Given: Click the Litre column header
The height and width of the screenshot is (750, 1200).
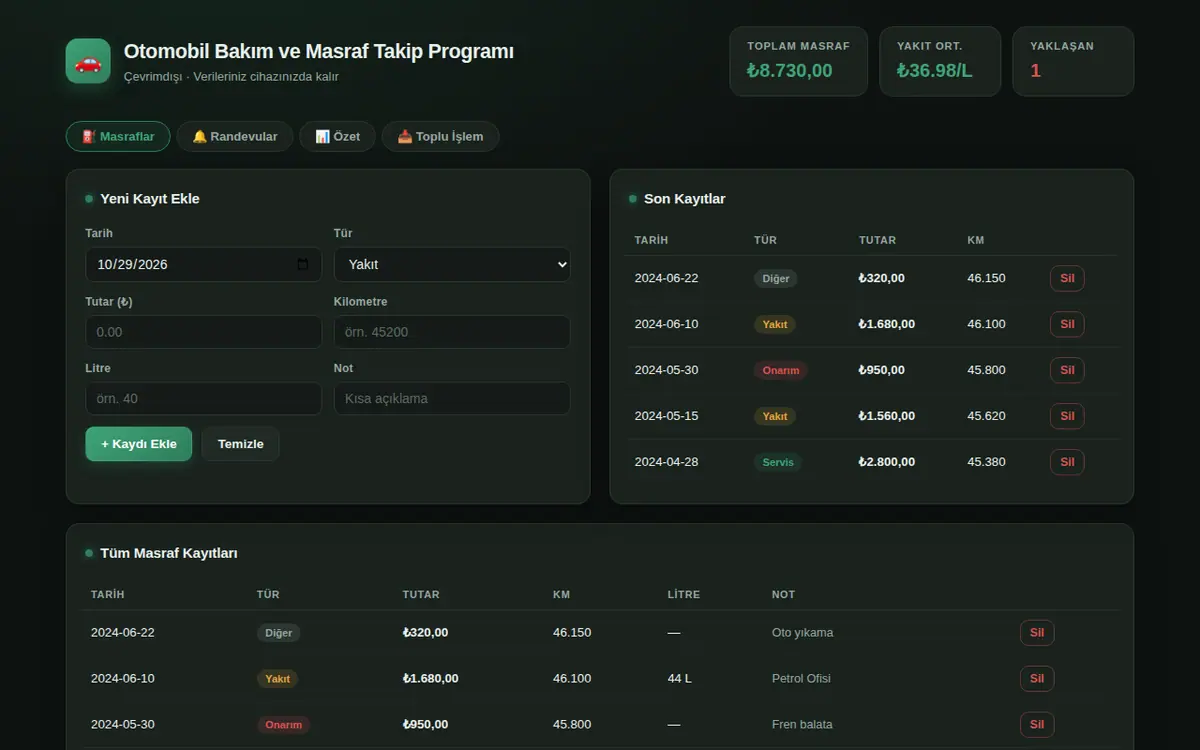Looking at the screenshot, I should tap(684, 595).
